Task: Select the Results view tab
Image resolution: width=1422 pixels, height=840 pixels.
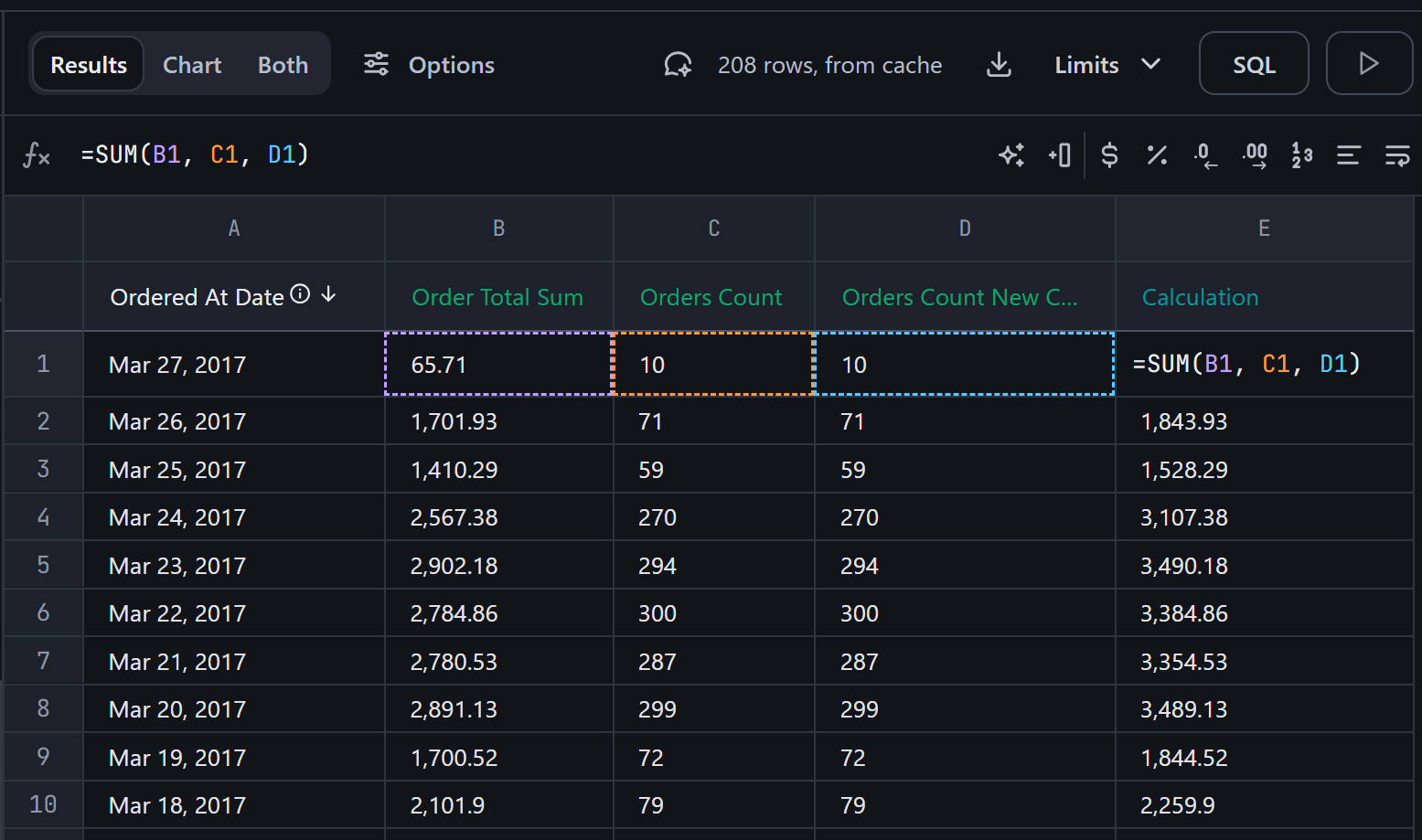Action: tap(89, 65)
